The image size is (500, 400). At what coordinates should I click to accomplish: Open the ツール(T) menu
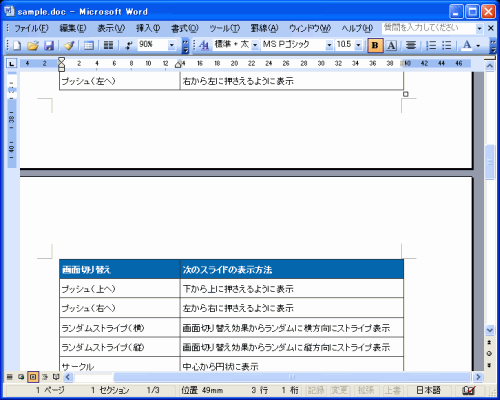click(224, 28)
